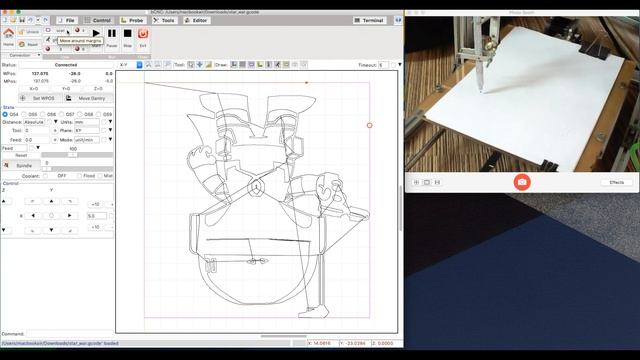Toggle the first Draw option icon
This screenshot has width=640, height=360.
(233, 64)
